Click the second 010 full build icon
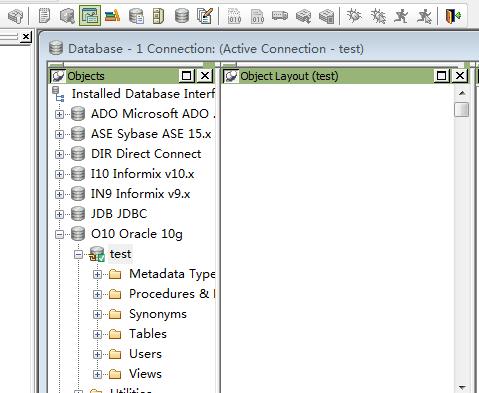 click(258, 16)
